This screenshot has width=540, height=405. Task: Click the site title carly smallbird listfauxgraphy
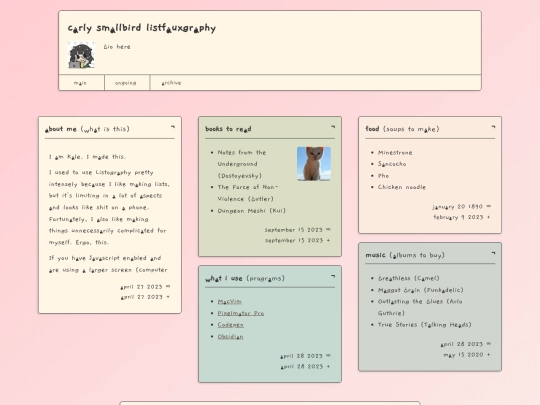(x=142, y=28)
